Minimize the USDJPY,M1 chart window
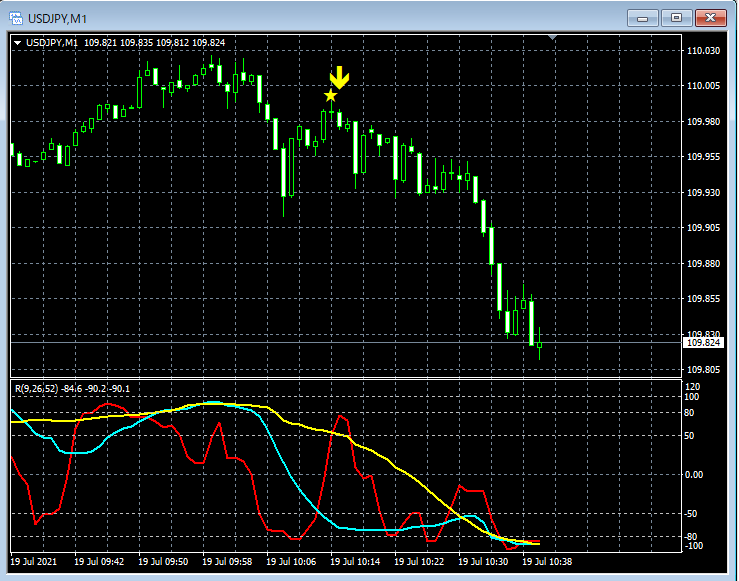The width and height of the screenshot is (739, 581). (x=642, y=18)
